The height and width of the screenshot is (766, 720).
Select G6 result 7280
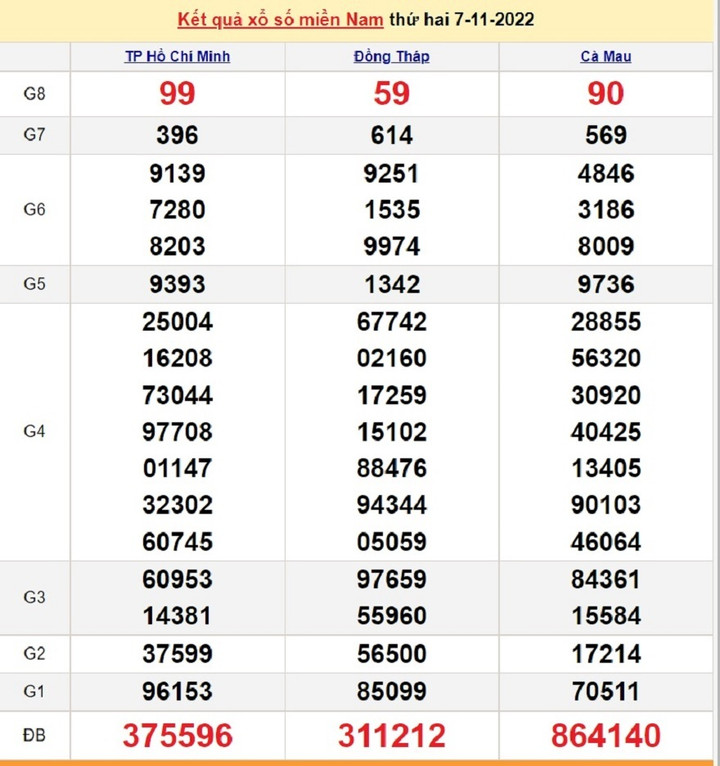177,210
